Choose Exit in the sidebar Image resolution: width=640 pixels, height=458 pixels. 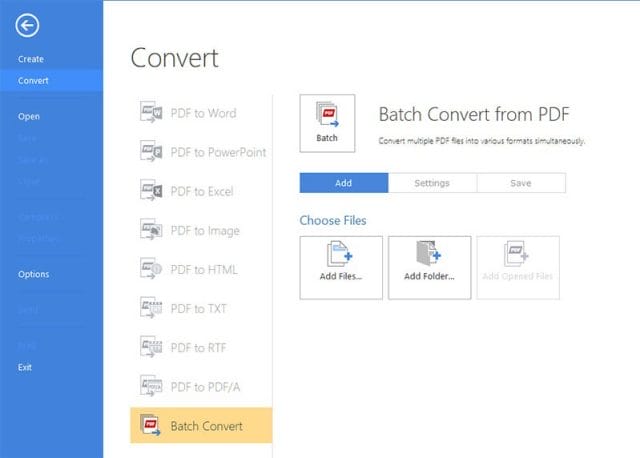click(24, 367)
